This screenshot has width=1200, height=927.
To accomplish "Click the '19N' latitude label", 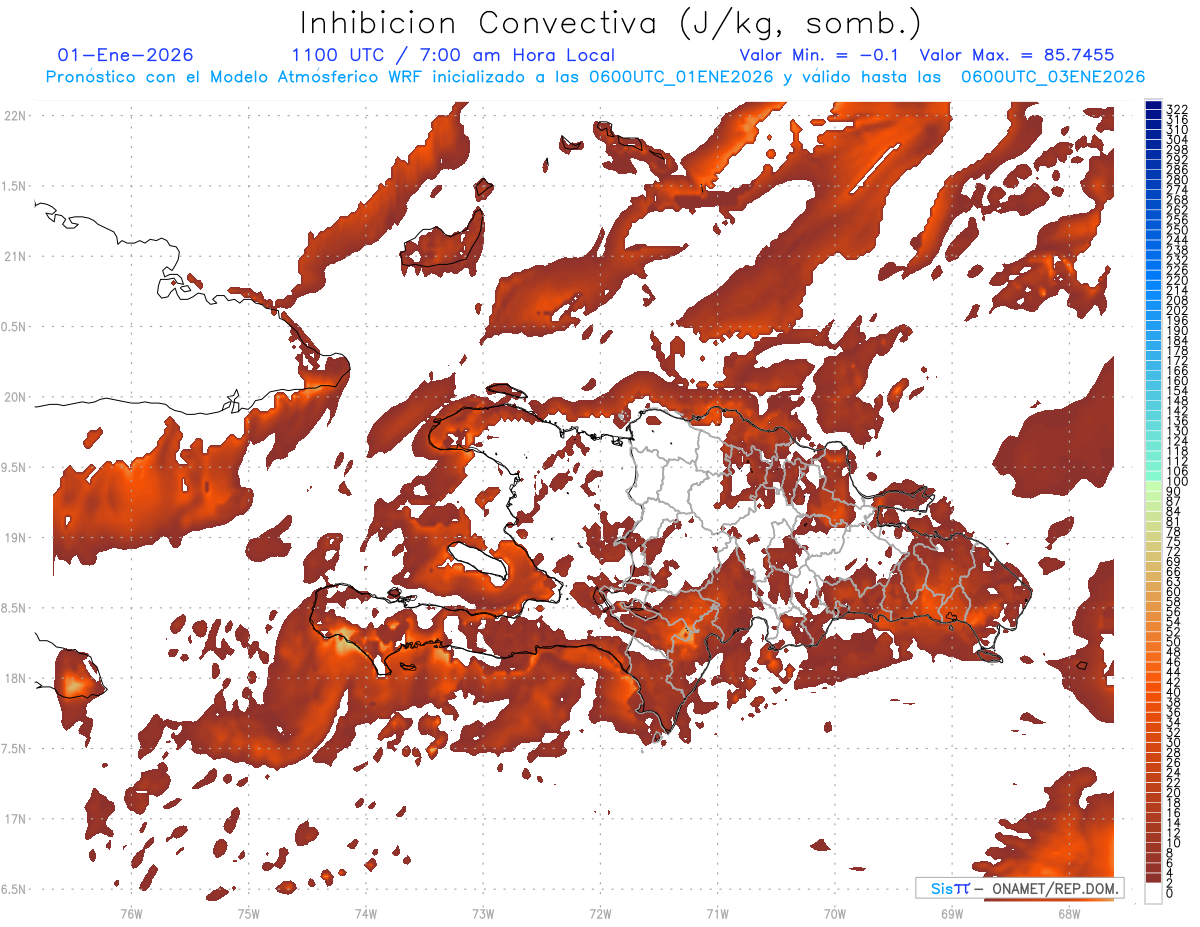I will point(15,538).
